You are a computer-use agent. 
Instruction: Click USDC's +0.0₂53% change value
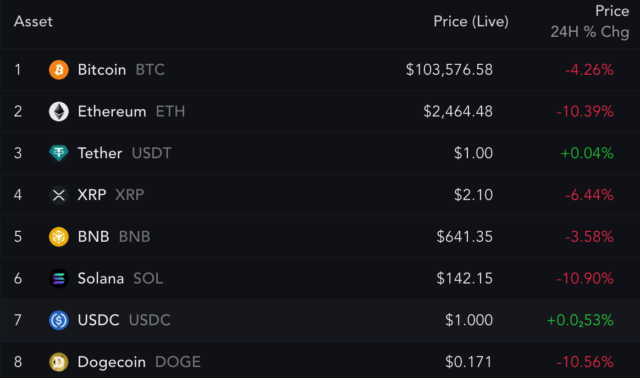pos(580,320)
